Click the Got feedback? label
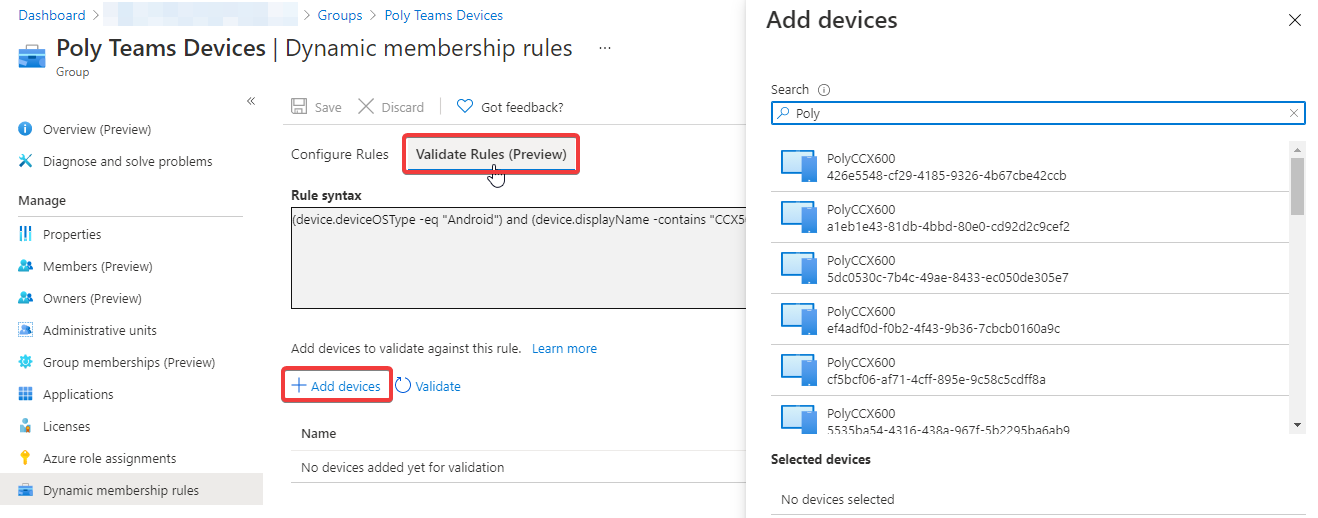The image size is (1318, 518). tap(522, 107)
